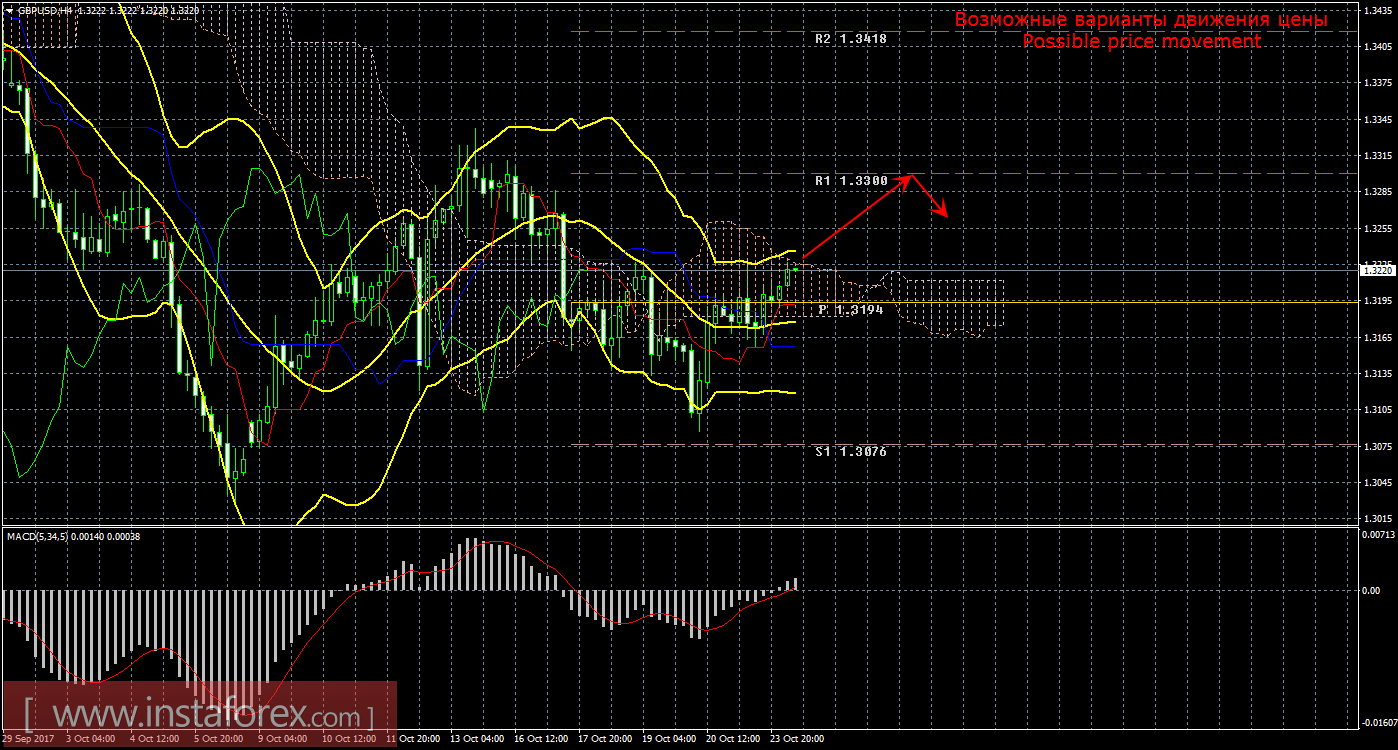1398x750 pixels.
Task: Click the 1.3315 price axis value
Action: (x=1378, y=156)
